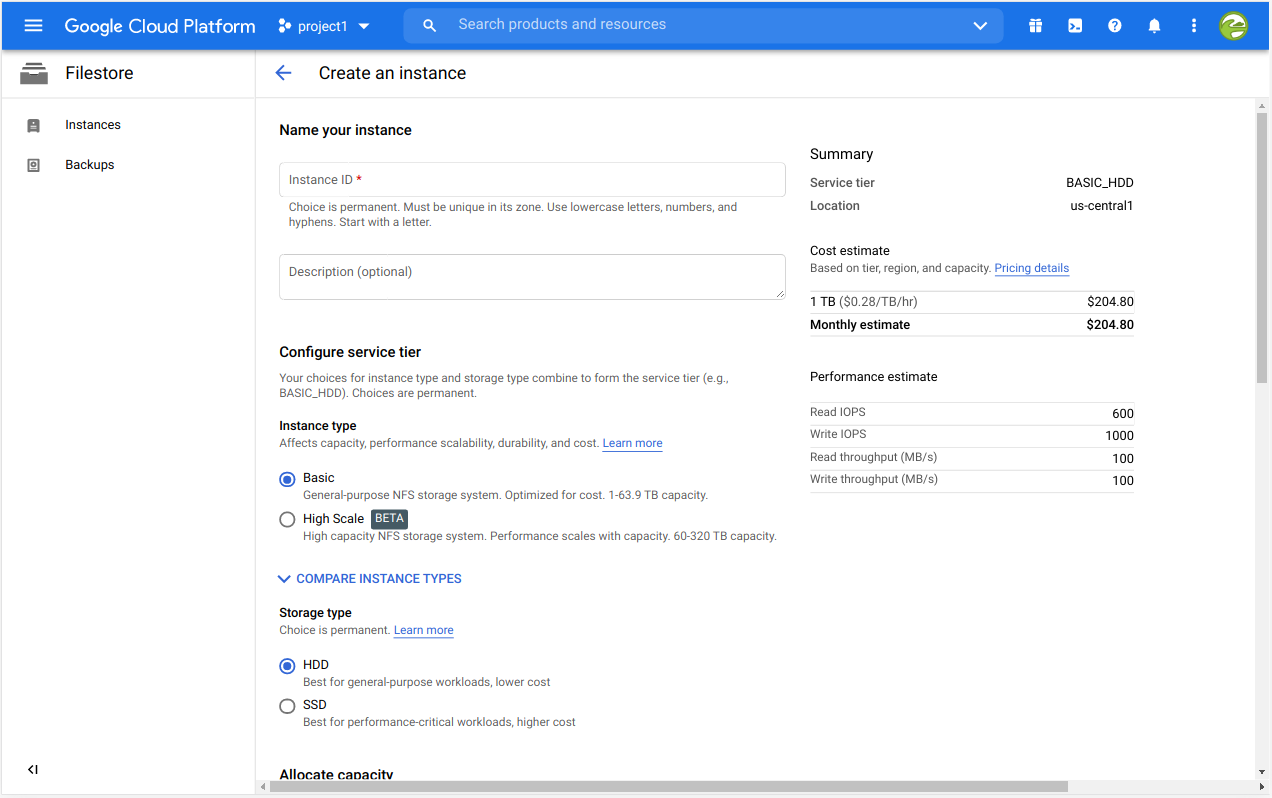
Task: Show notifications via the bell icon
Action: point(1154,26)
